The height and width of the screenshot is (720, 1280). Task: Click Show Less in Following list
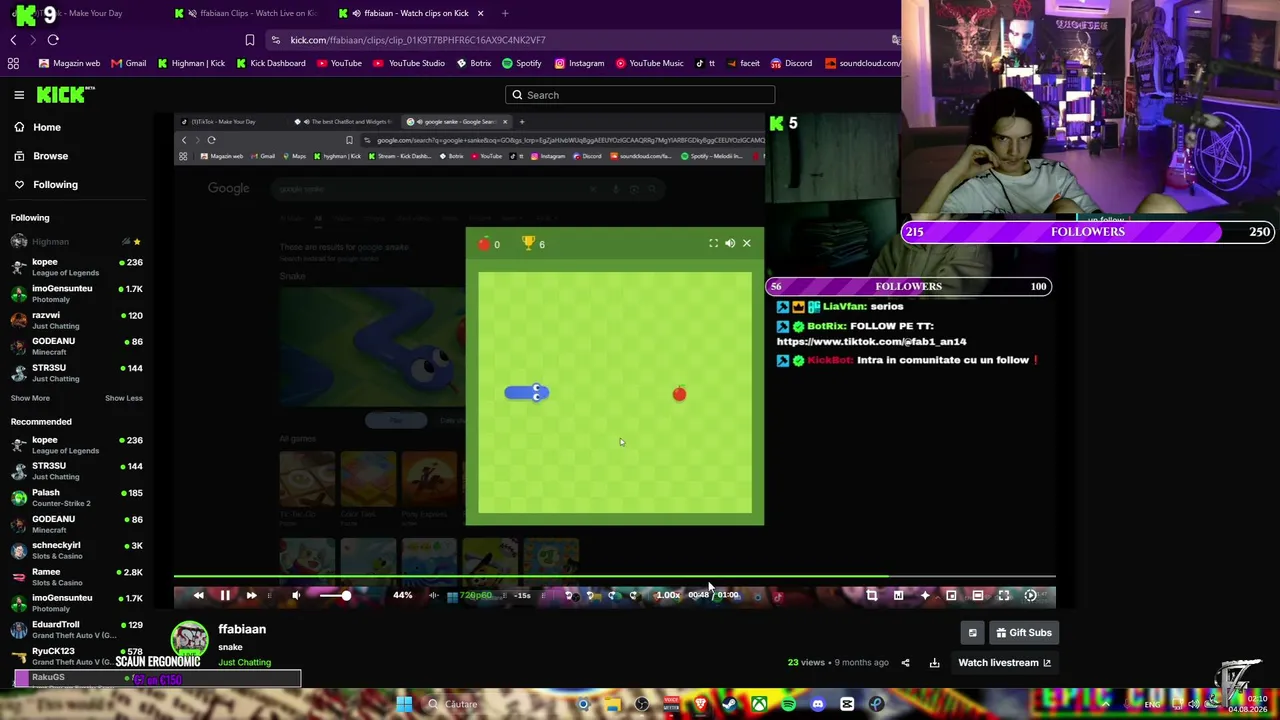coord(124,398)
